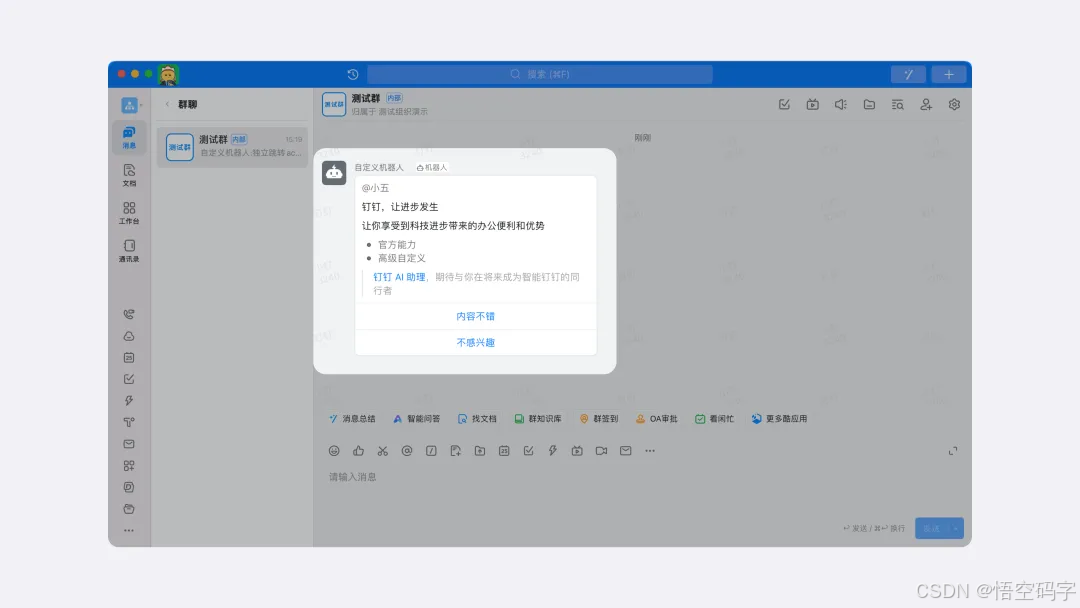Click the more dots at sidebar bottom

(129, 530)
